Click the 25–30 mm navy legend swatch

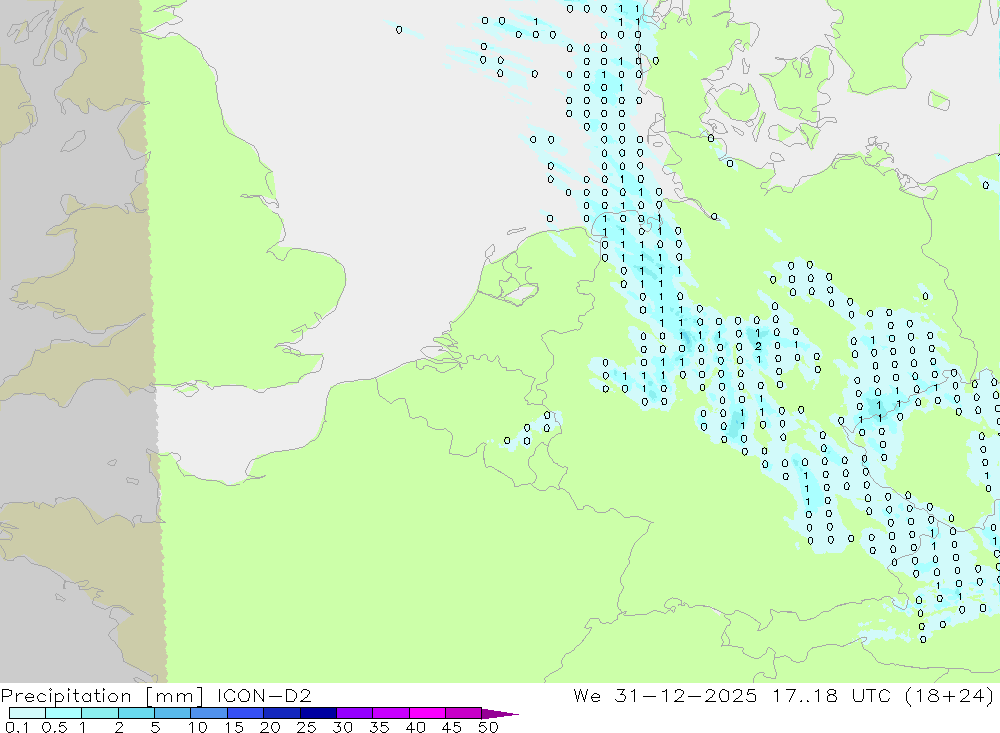tap(318, 713)
